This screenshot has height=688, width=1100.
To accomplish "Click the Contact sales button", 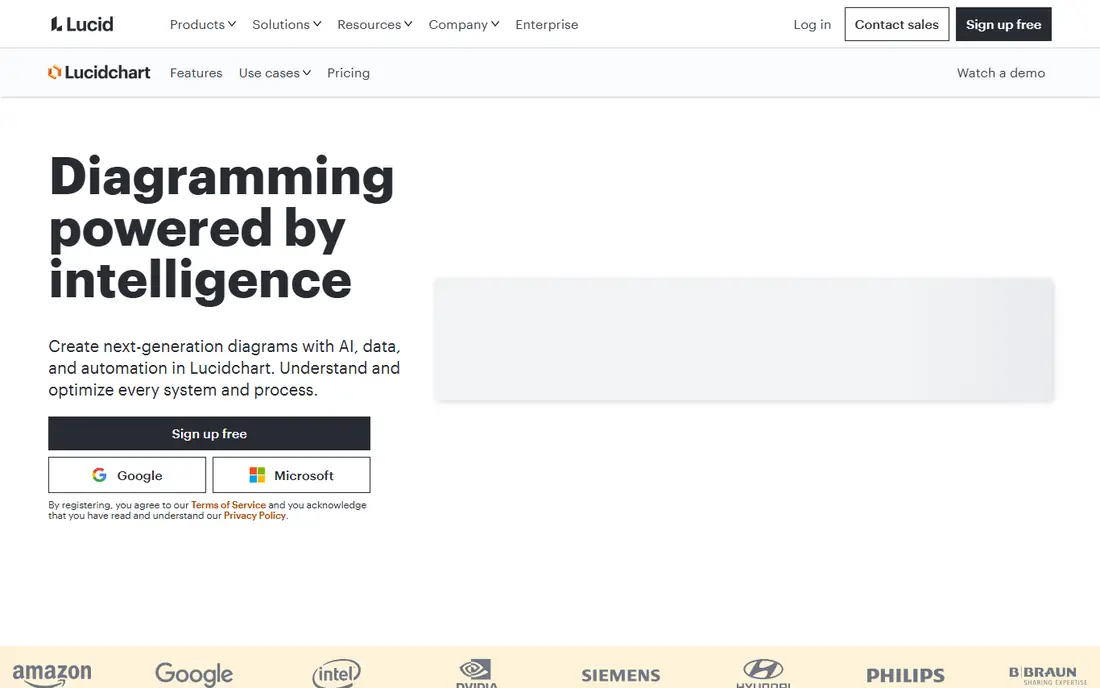I will pyautogui.click(x=896, y=25).
